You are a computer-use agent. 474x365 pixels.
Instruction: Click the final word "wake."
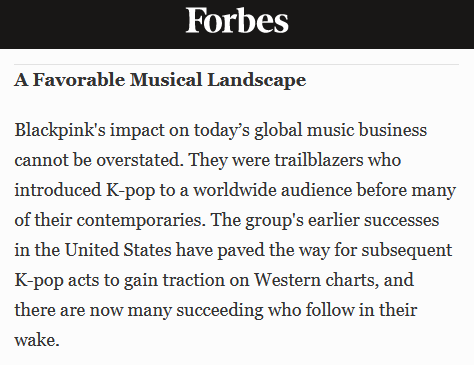(37, 340)
